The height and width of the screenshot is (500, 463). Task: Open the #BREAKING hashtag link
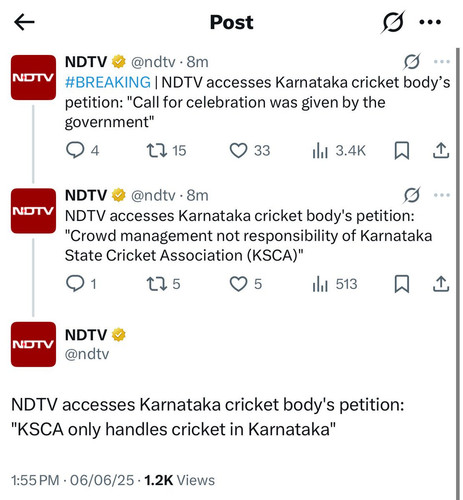pyautogui.click(x=108, y=82)
